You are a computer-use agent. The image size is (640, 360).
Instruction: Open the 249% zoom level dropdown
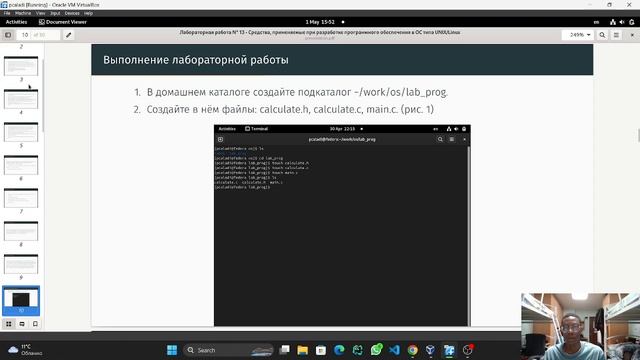click(578, 35)
